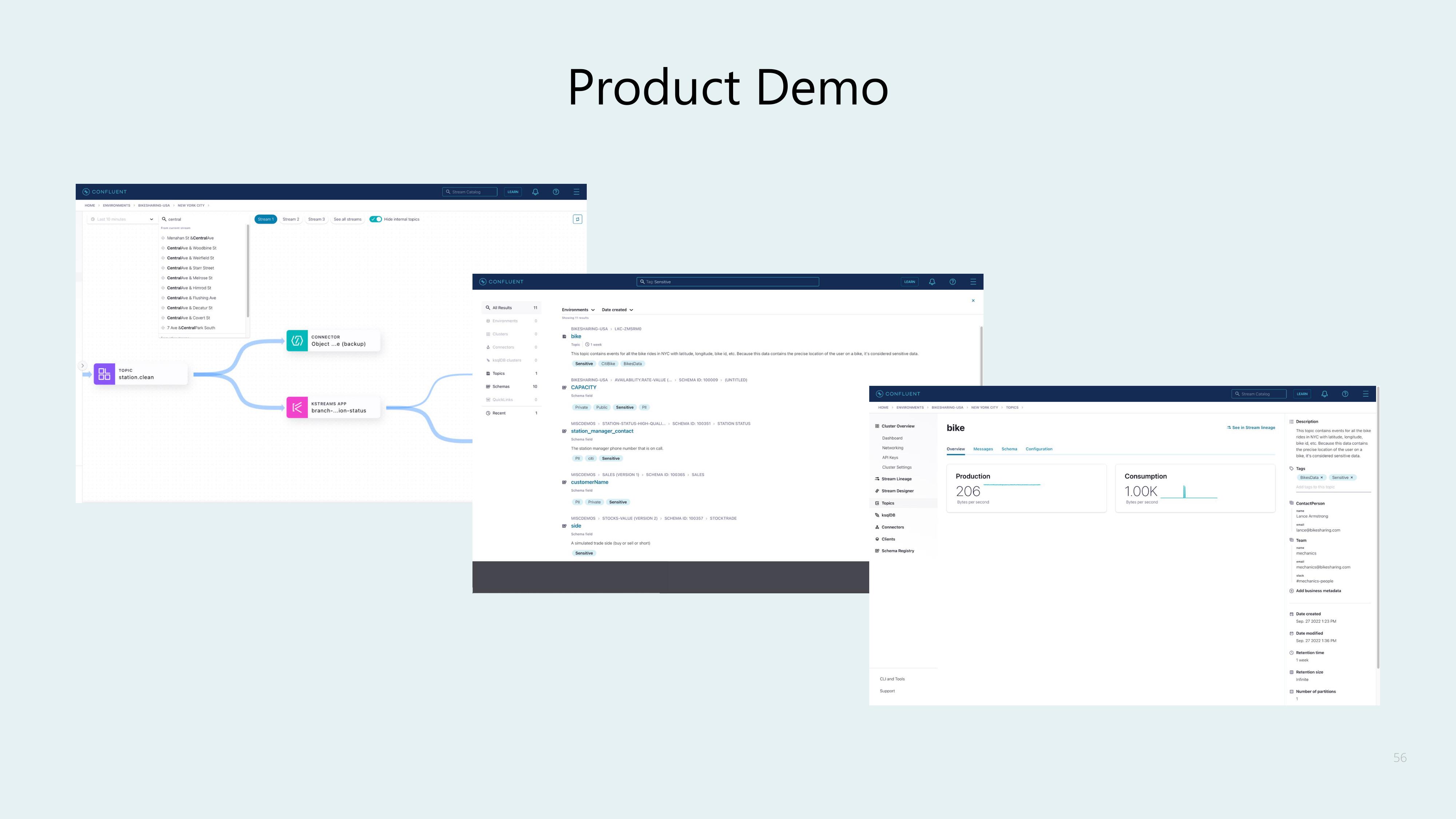Open hamburger menu in stream lineage window
This screenshot has height=819, width=1456.
tap(576, 191)
